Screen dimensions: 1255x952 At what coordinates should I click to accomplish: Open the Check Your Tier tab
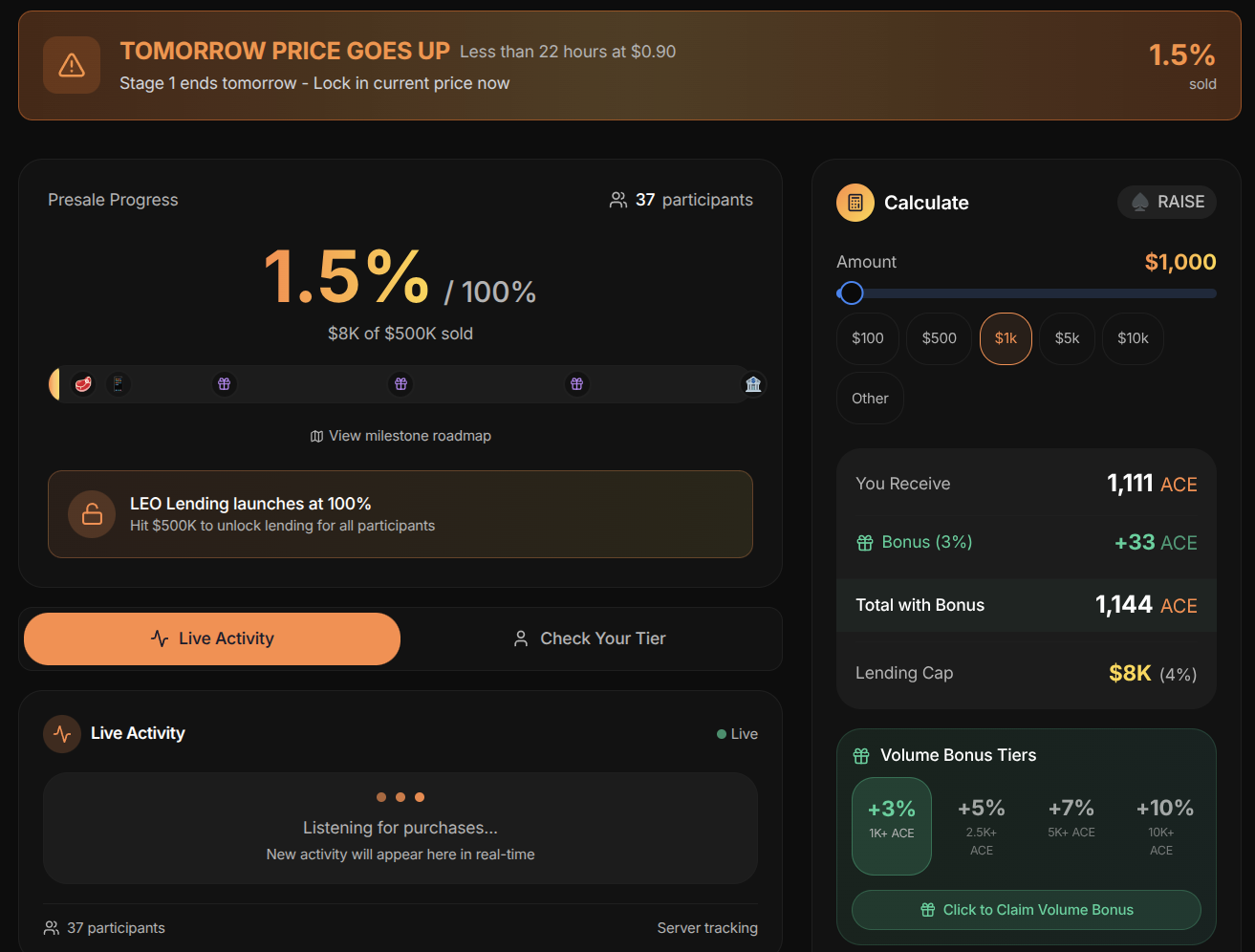point(590,638)
